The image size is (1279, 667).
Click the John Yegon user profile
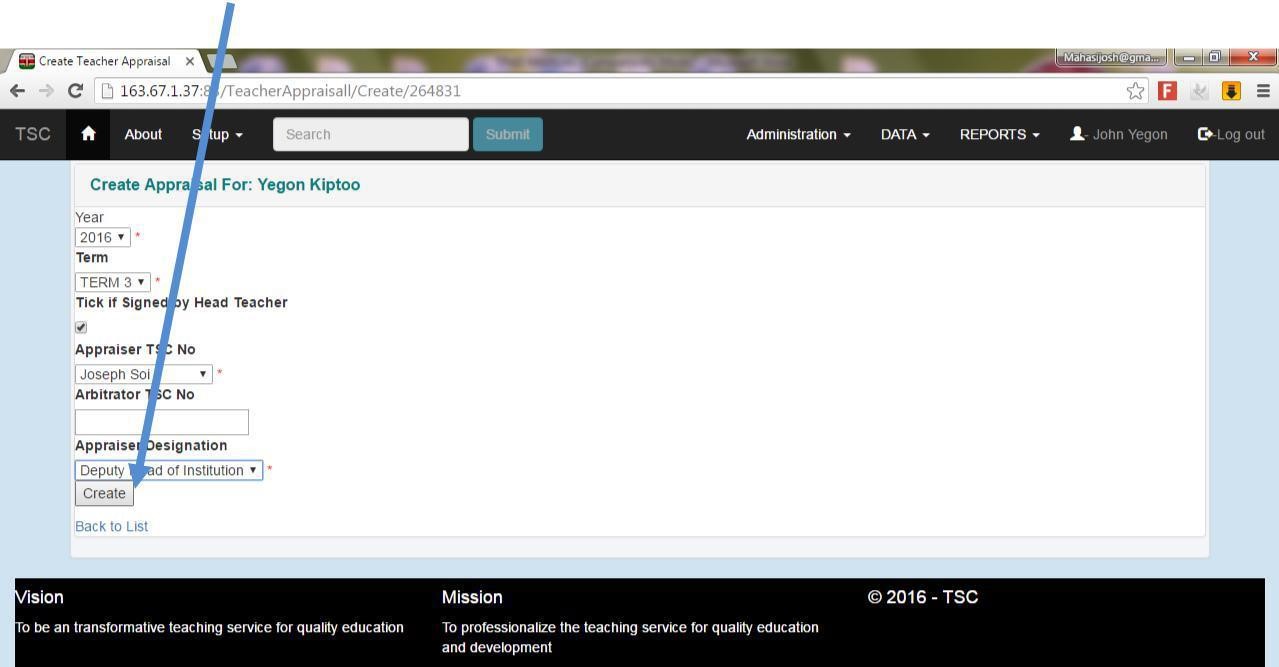point(1118,134)
